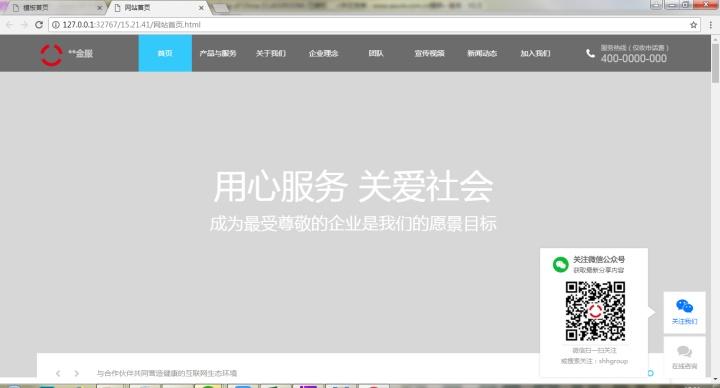Bookmark page with the star icon

click(x=693, y=25)
